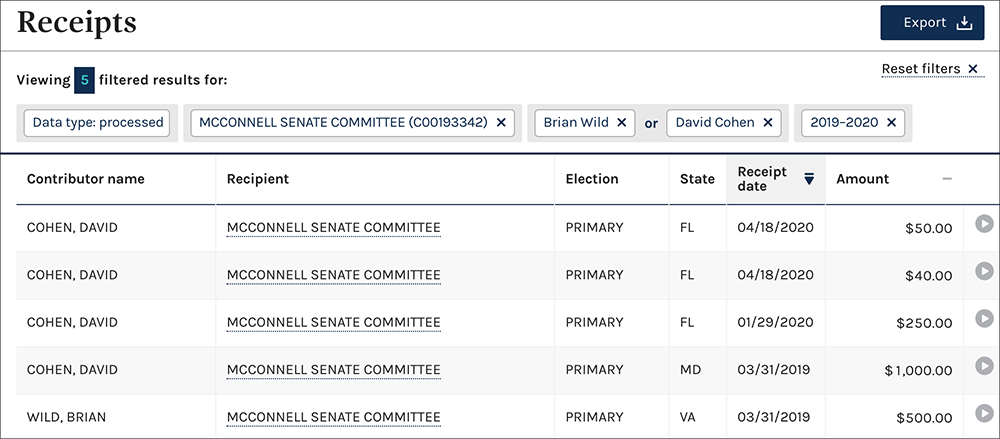This screenshot has height=439, width=1000.
Task: Remove the David Cohen filter tag
Action: (768, 123)
